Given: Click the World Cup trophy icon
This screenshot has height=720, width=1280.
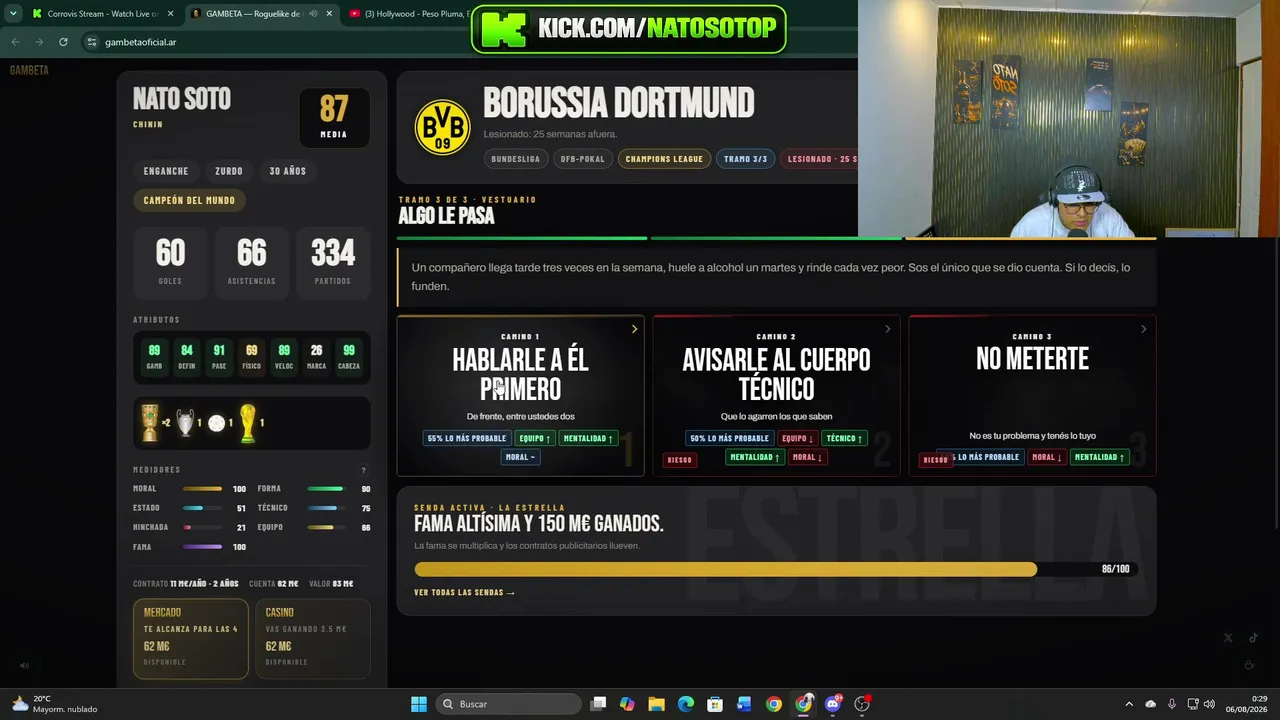Looking at the screenshot, I should 247,423.
